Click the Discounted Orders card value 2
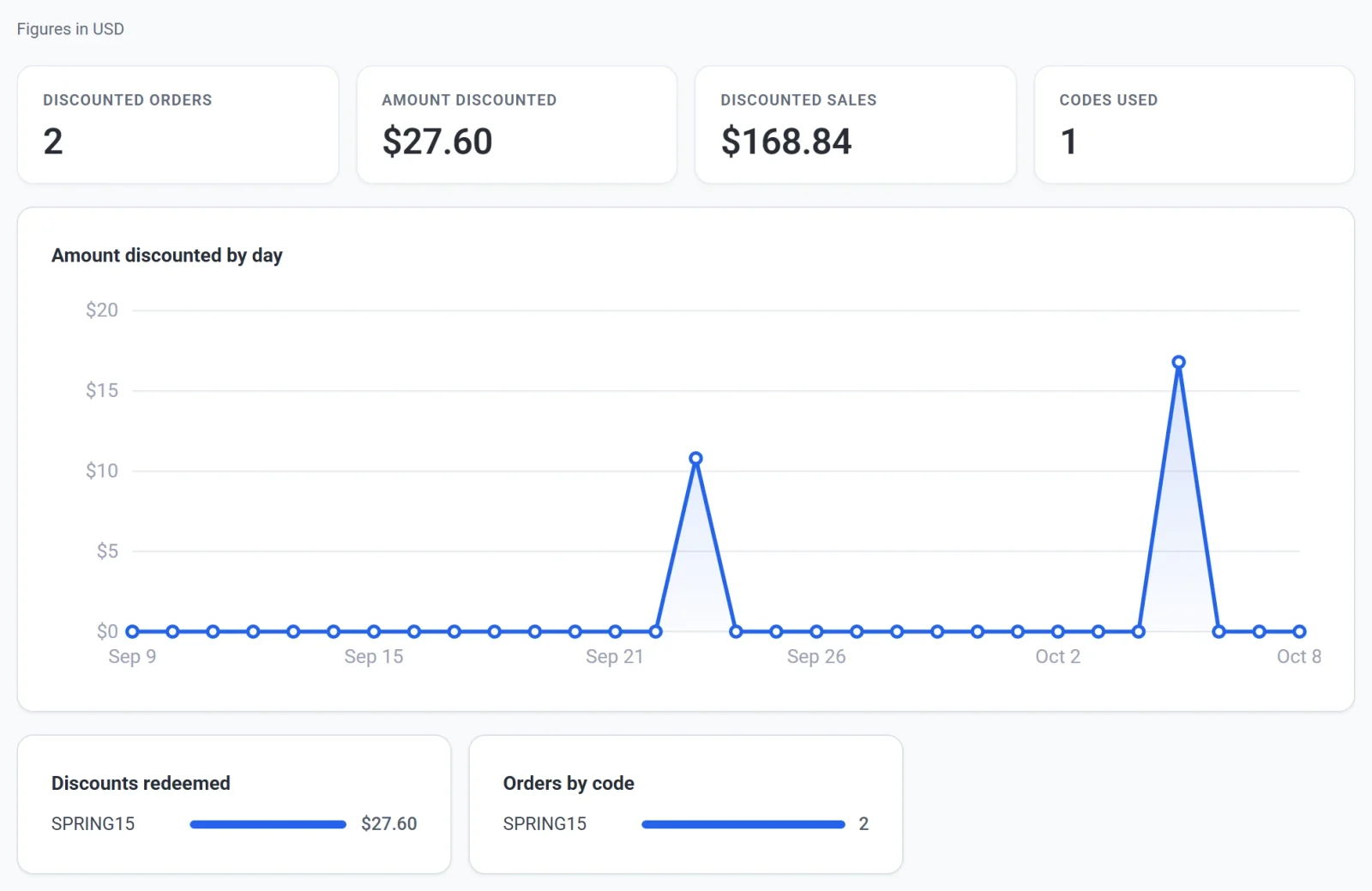 tap(53, 141)
